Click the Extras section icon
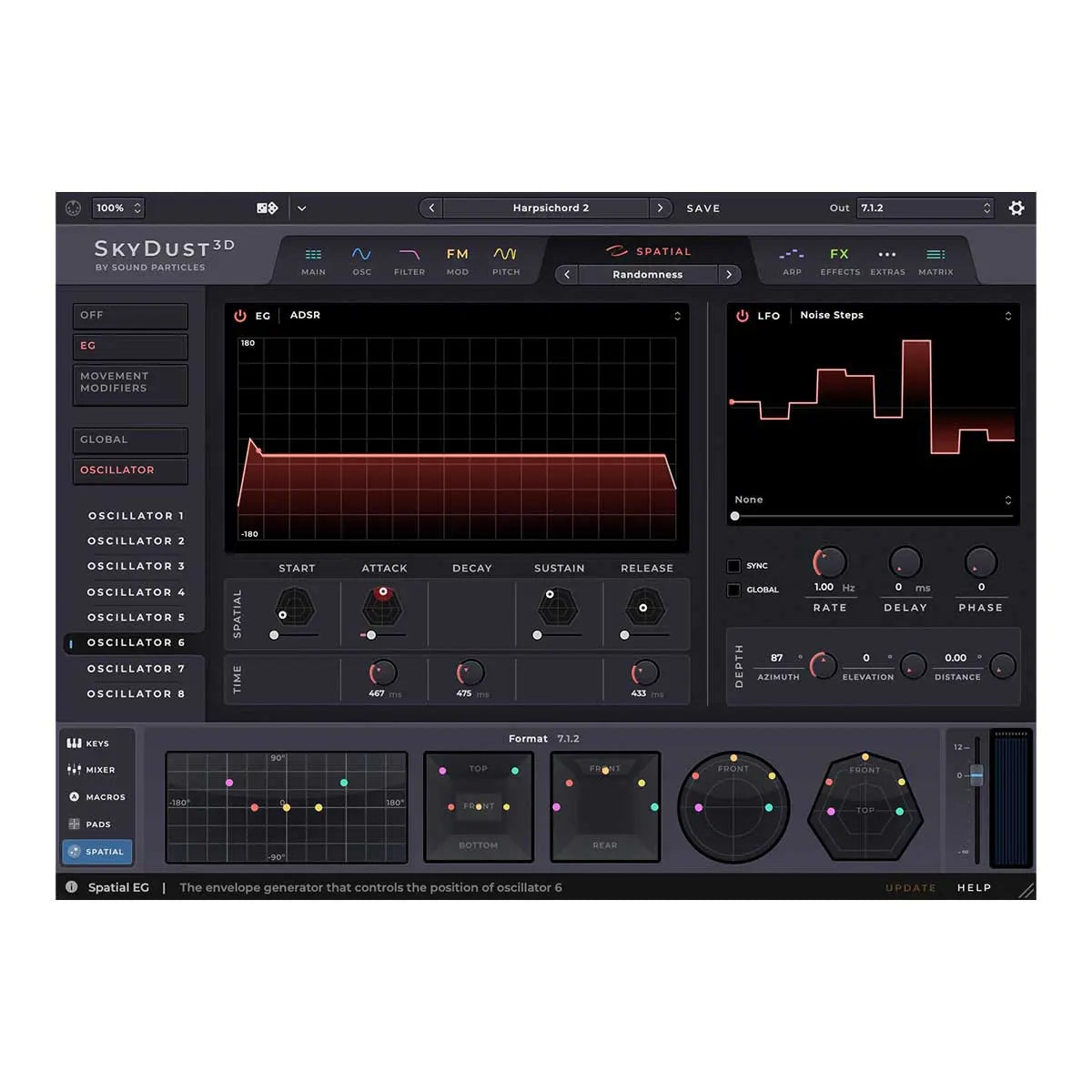The height and width of the screenshot is (1092, 1092). (887, 261)
